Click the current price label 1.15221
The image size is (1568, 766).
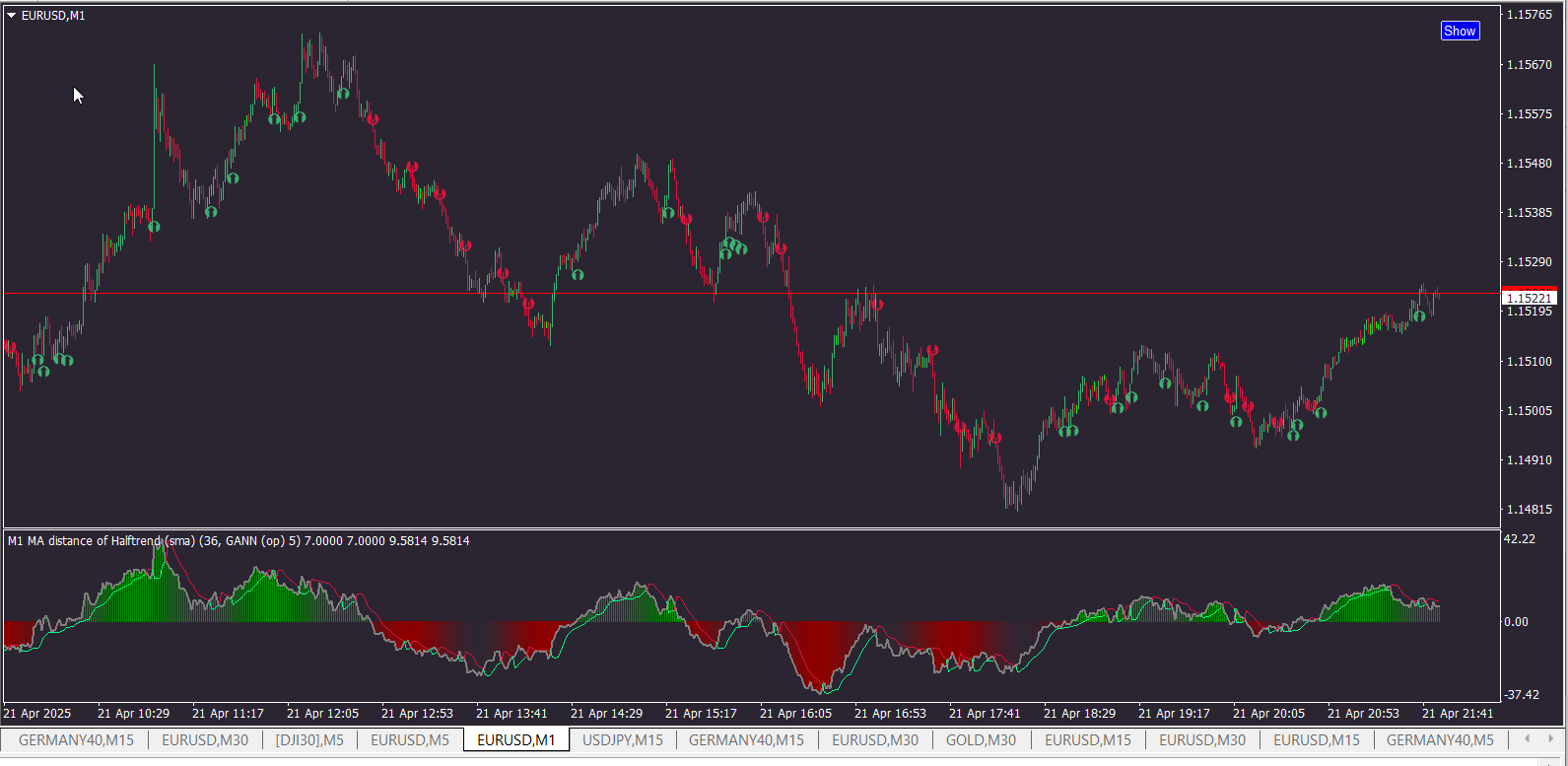(1528, 298)
